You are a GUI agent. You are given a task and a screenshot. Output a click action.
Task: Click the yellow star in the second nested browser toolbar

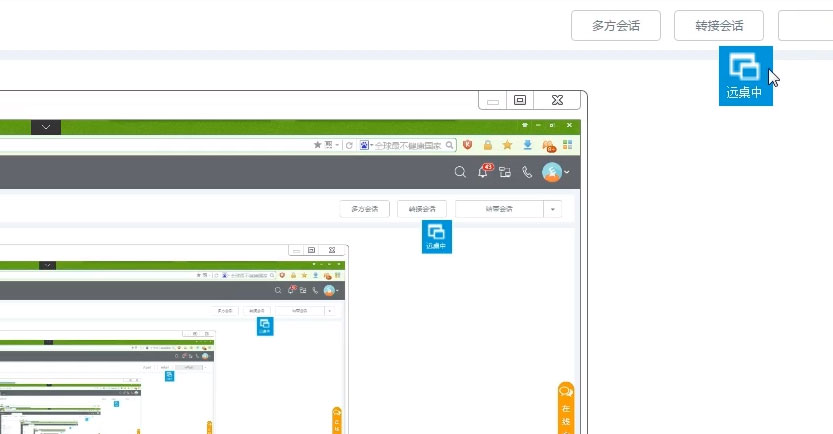tap(304, 275)
